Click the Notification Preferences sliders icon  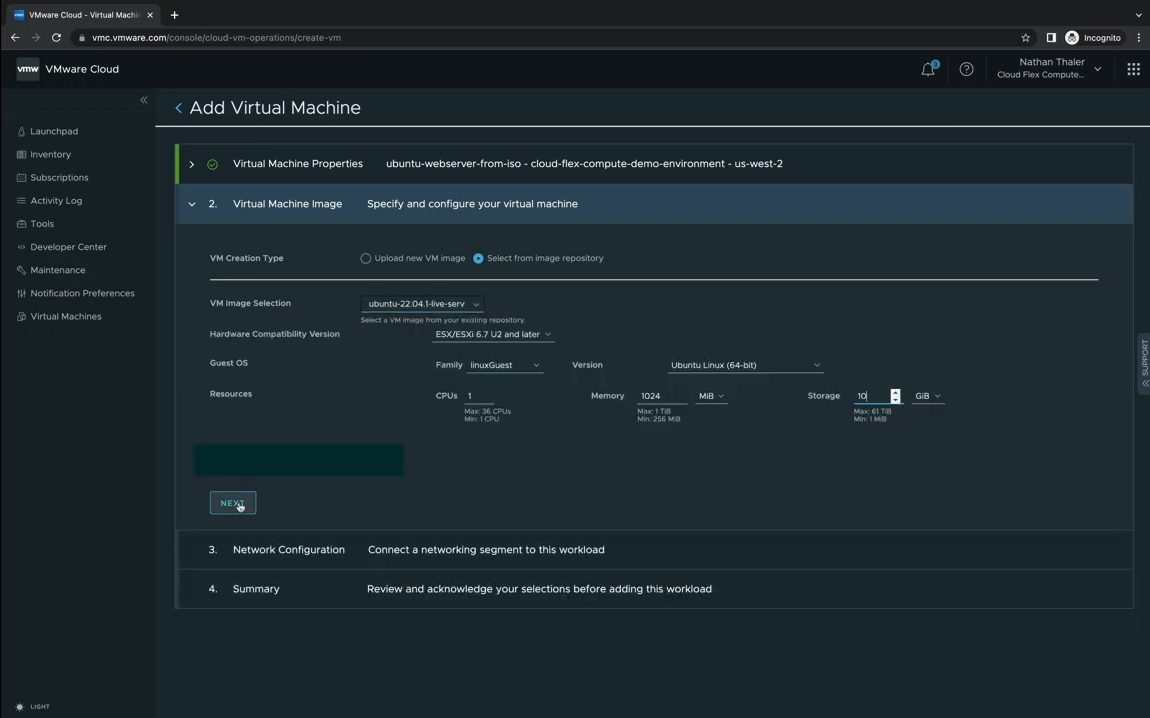pyautogui.click(x=21, y=293)
